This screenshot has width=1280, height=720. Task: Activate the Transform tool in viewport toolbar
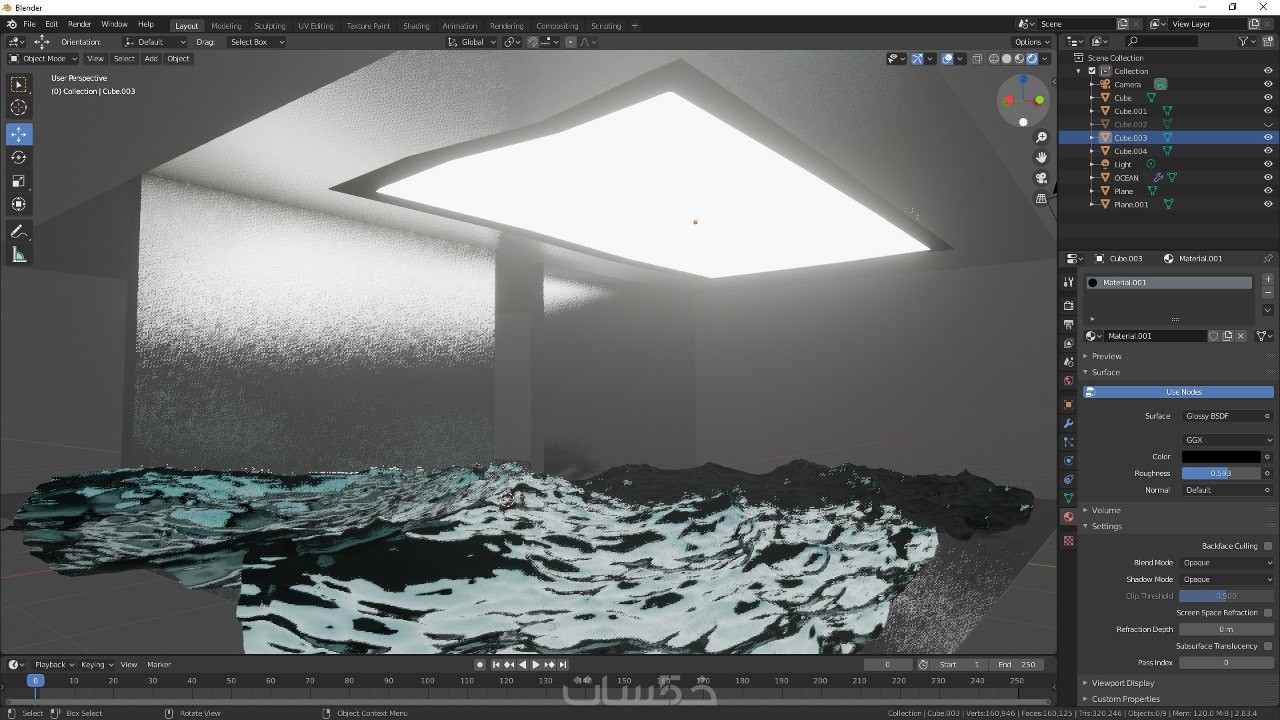tap(19, 204)
